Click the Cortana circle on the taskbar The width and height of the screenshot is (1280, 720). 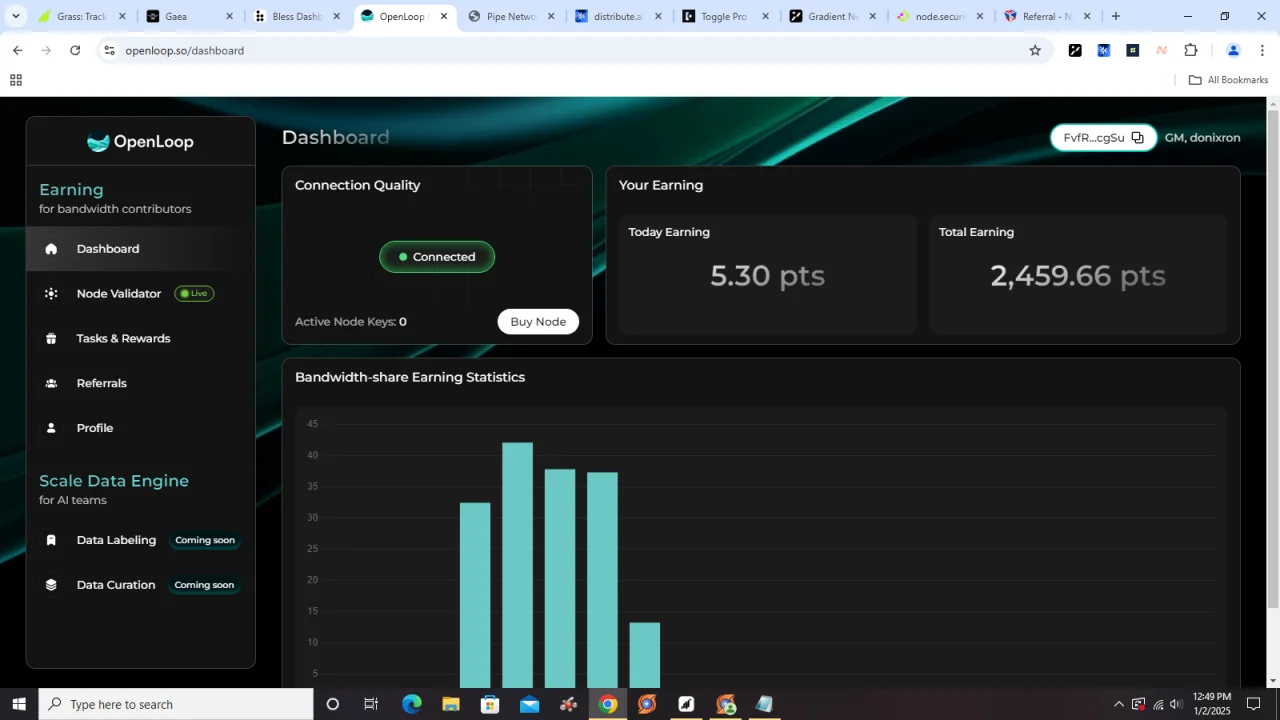tap(333, 704)
